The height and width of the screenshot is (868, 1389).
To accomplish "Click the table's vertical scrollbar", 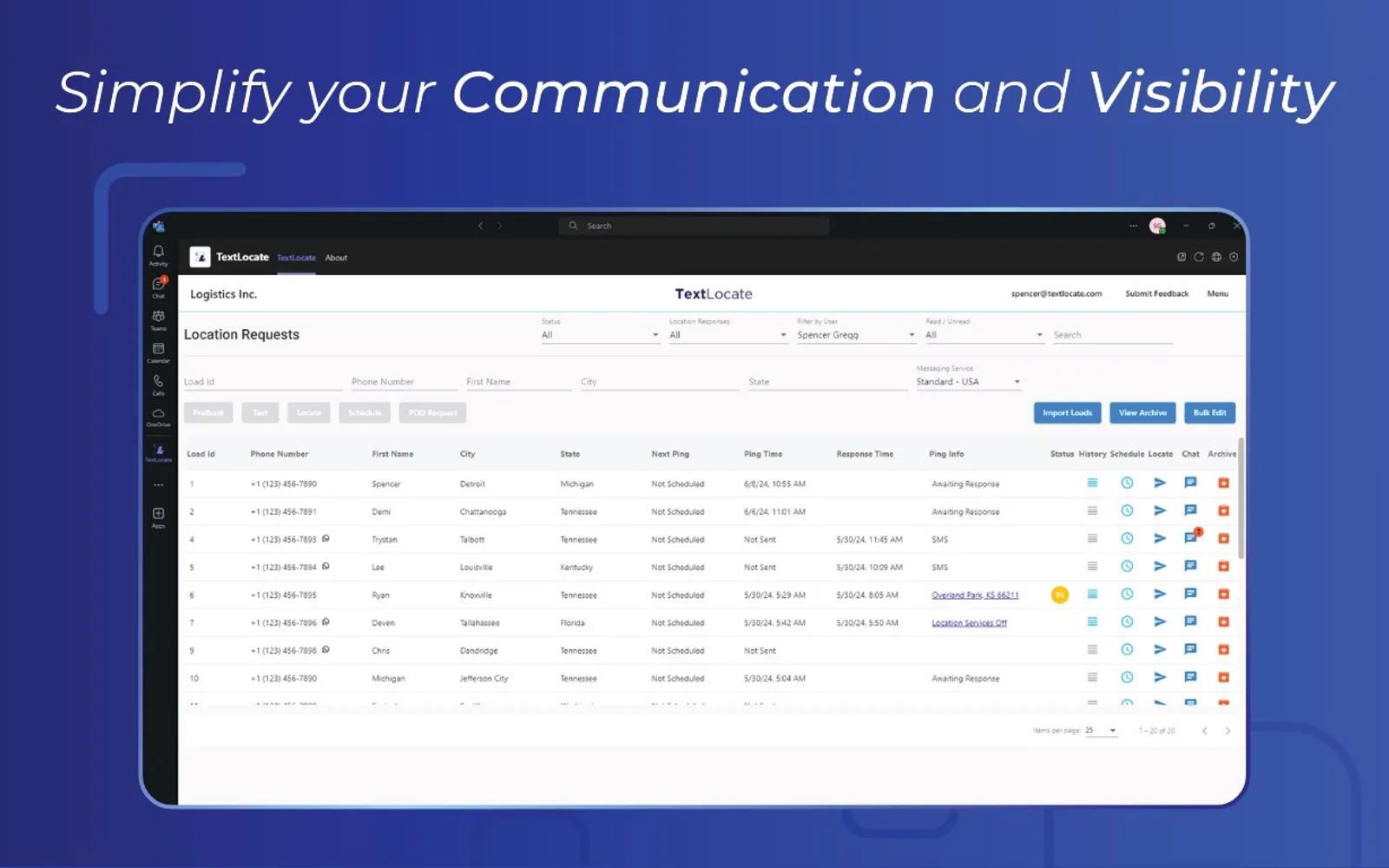I will tap(1241, 498).
